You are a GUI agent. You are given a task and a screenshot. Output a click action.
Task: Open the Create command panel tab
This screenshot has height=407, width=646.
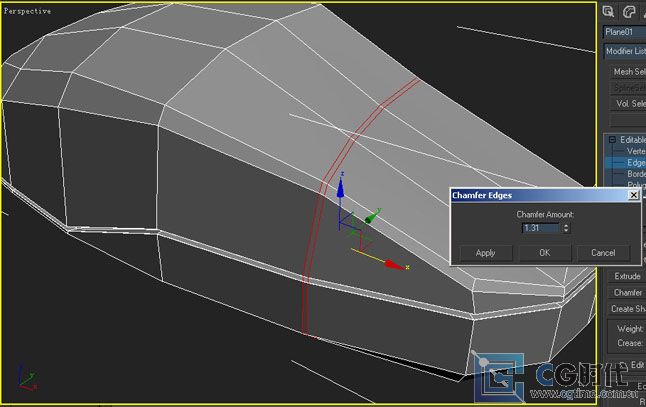609,11
